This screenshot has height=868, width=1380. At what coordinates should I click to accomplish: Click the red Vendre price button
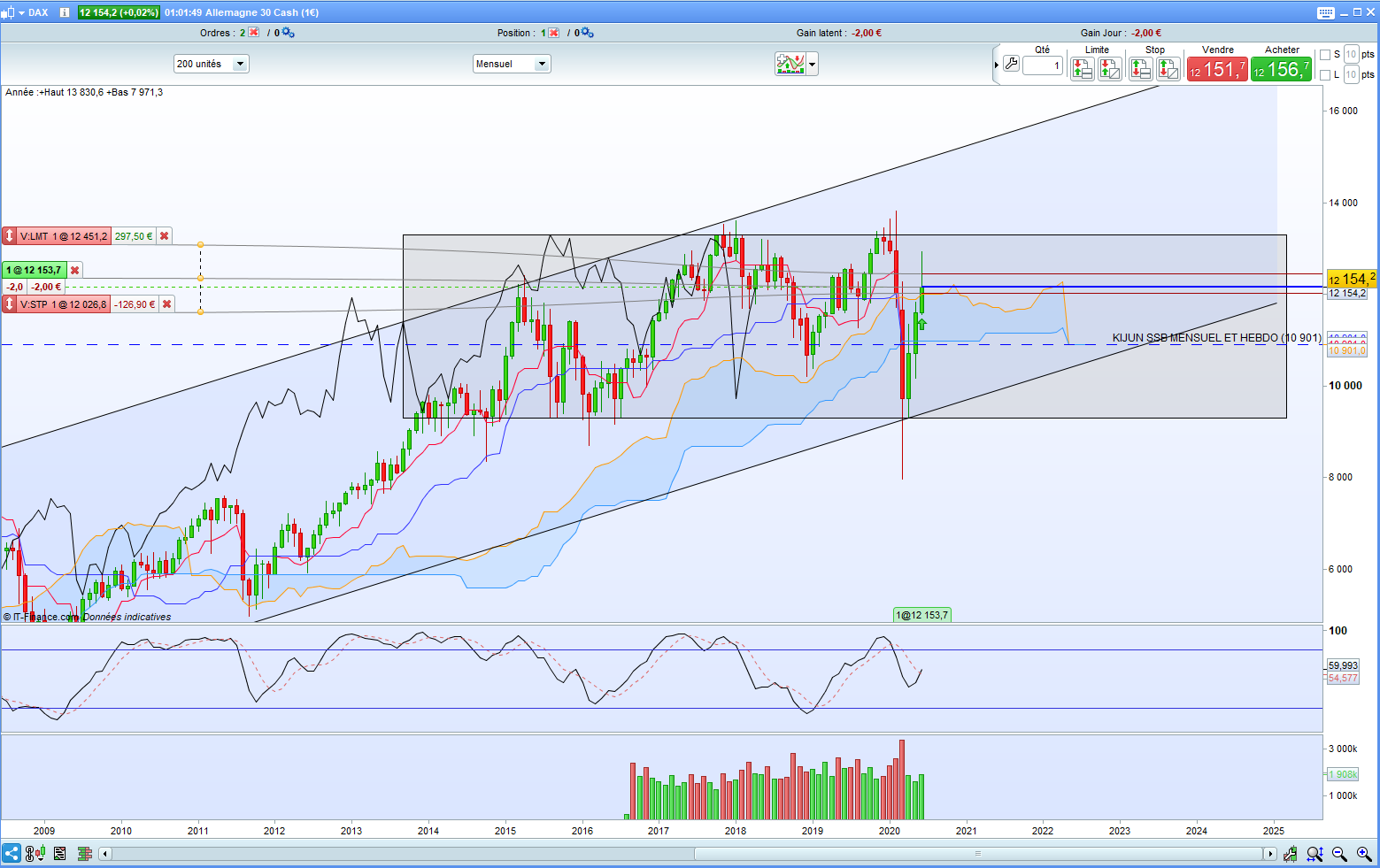[x=1217, y=69]
